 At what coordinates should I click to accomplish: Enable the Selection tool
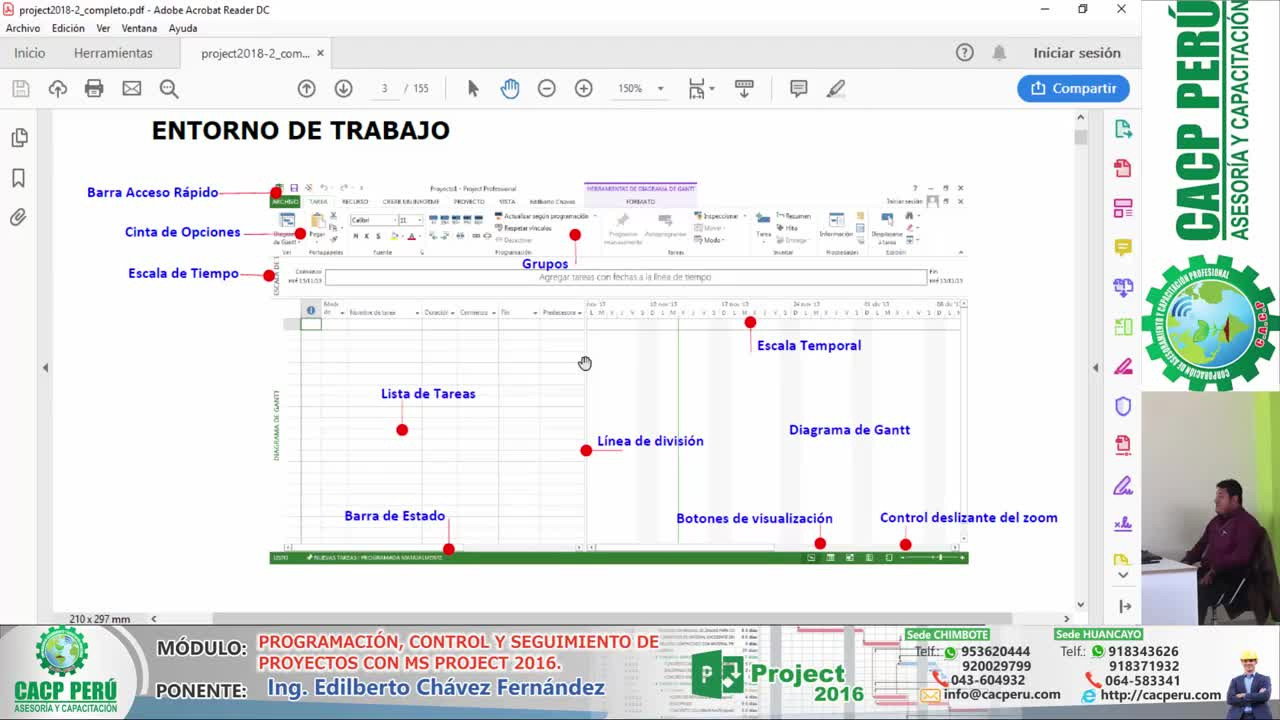472,88
